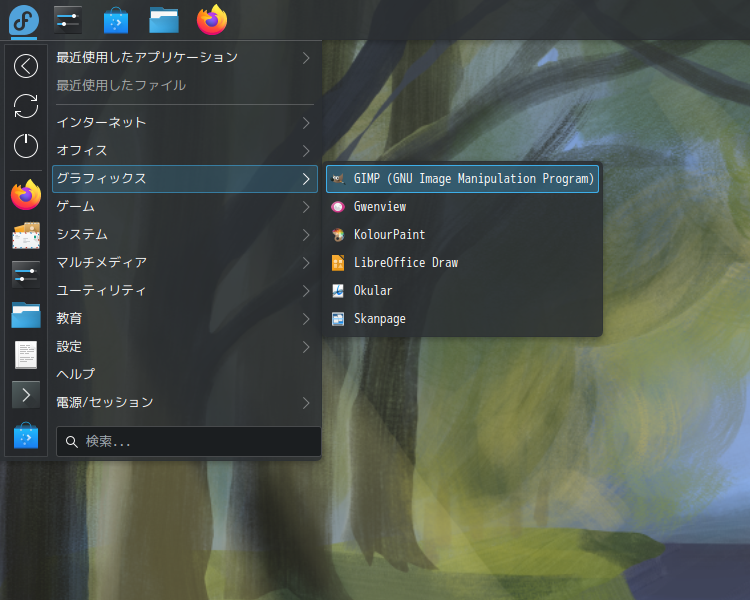Open System Settings from the top panel
The width and height of the screenshot is (750, 600).
68,20
